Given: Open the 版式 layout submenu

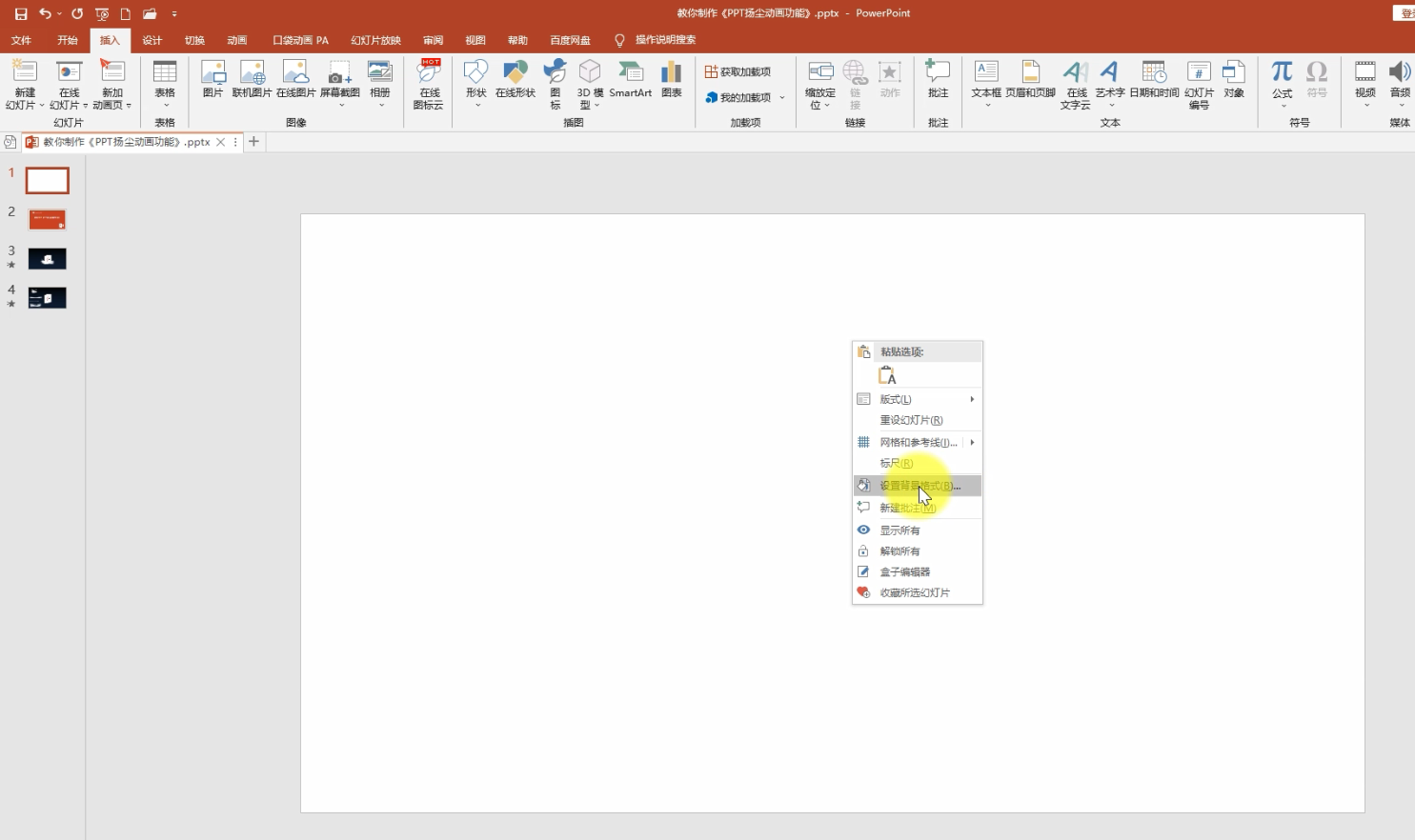Looking at the screenshot, I should 918,399.
